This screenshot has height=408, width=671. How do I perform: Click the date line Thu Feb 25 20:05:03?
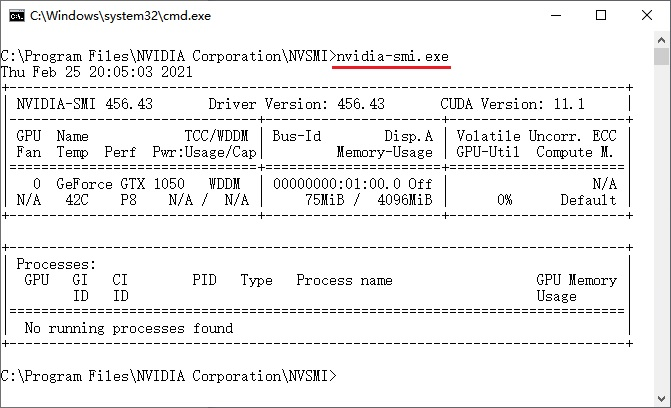(97, 72)
